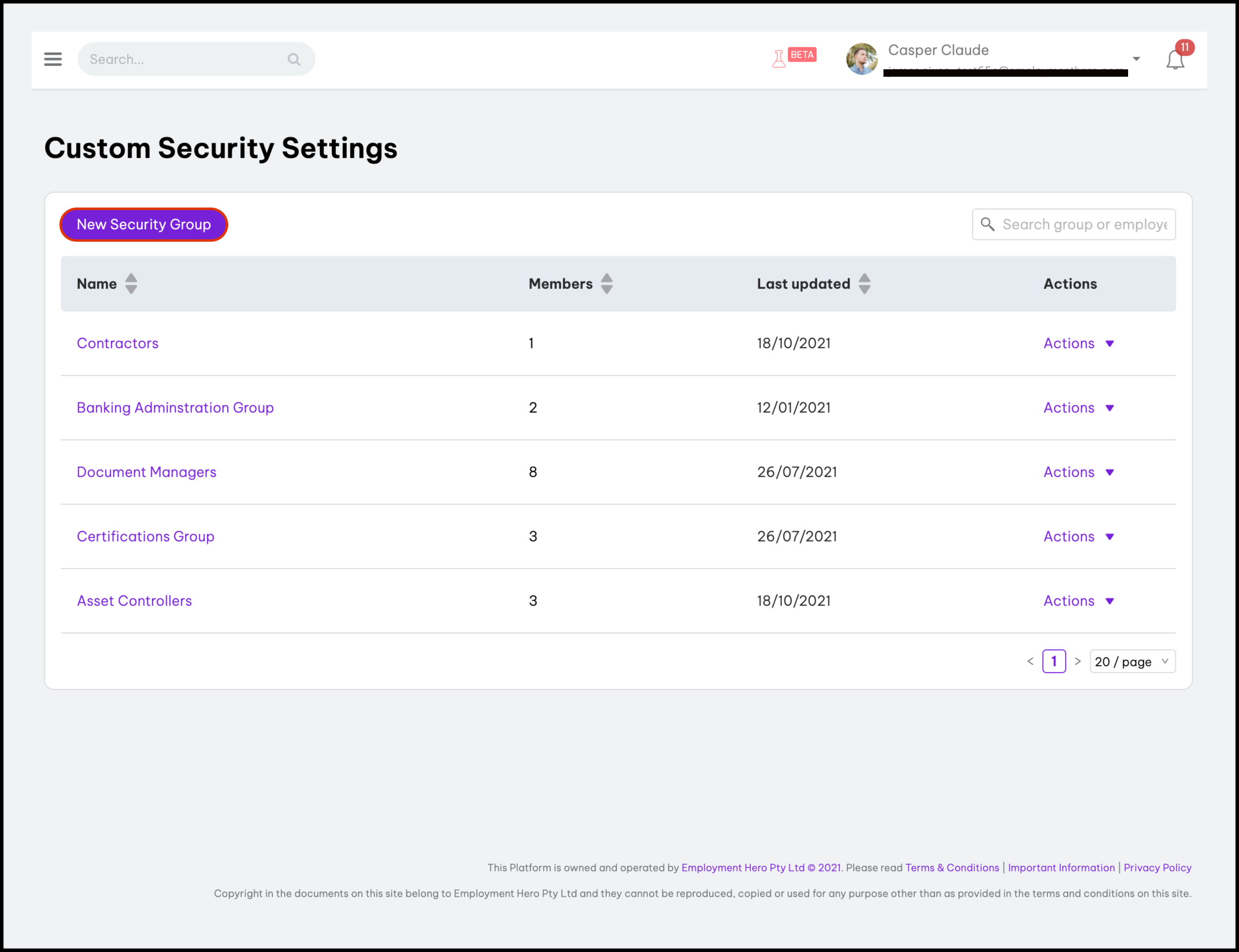Go to next page arrow
1239x952 pixels.
1078,661
